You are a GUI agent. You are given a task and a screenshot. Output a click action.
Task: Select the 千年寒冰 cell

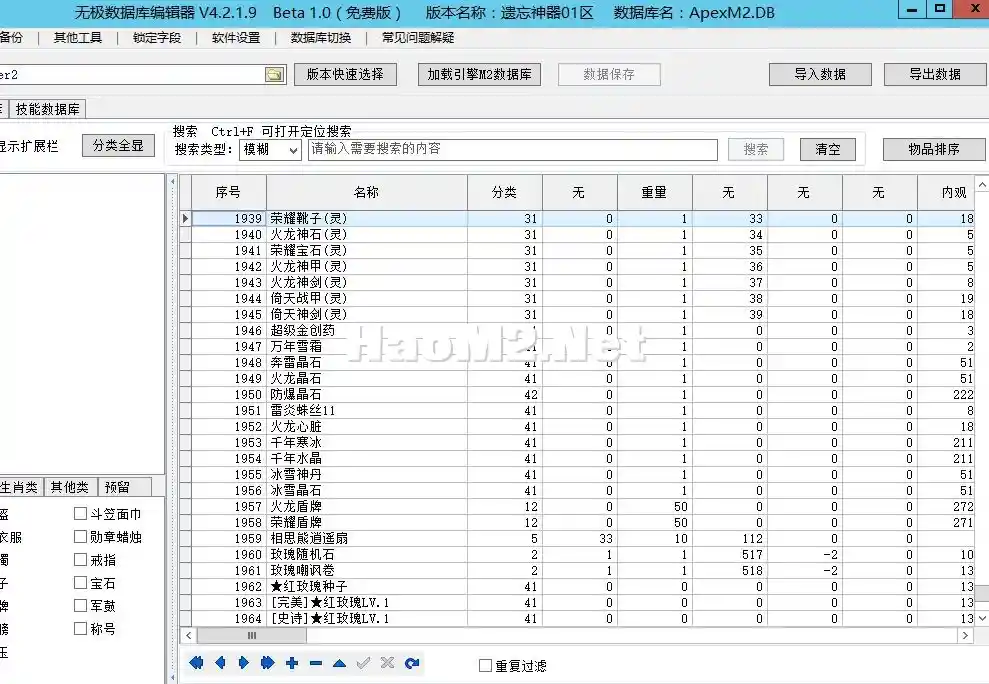click(367, 442)
